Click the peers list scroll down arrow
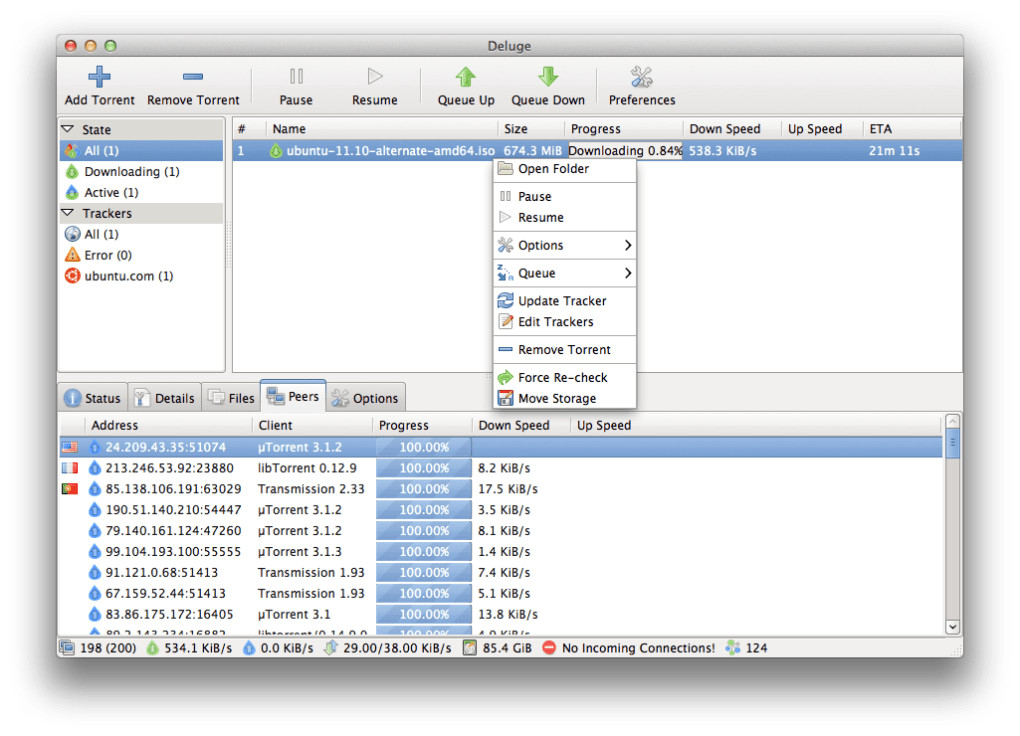 click(x=952, y=627)
